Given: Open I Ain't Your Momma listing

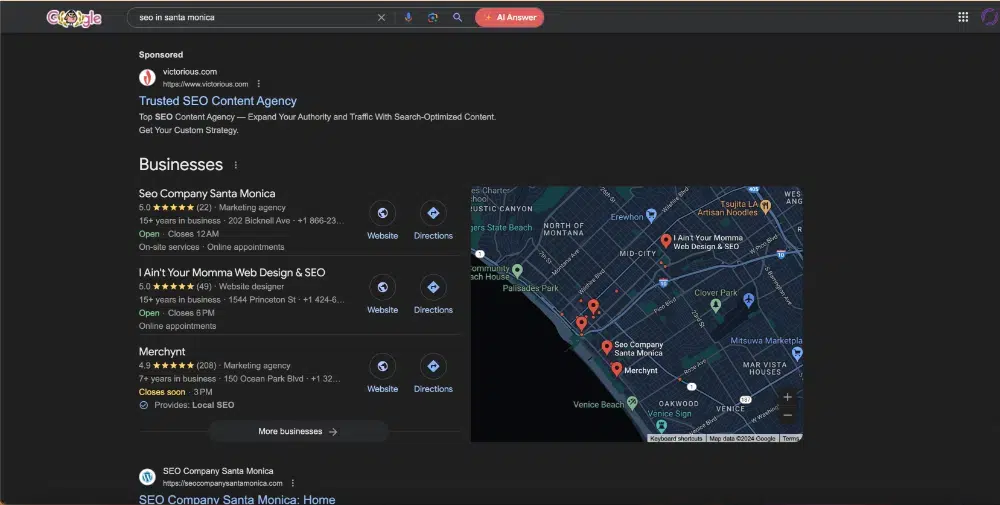Looking at the screenshot, I should [232, 272].
